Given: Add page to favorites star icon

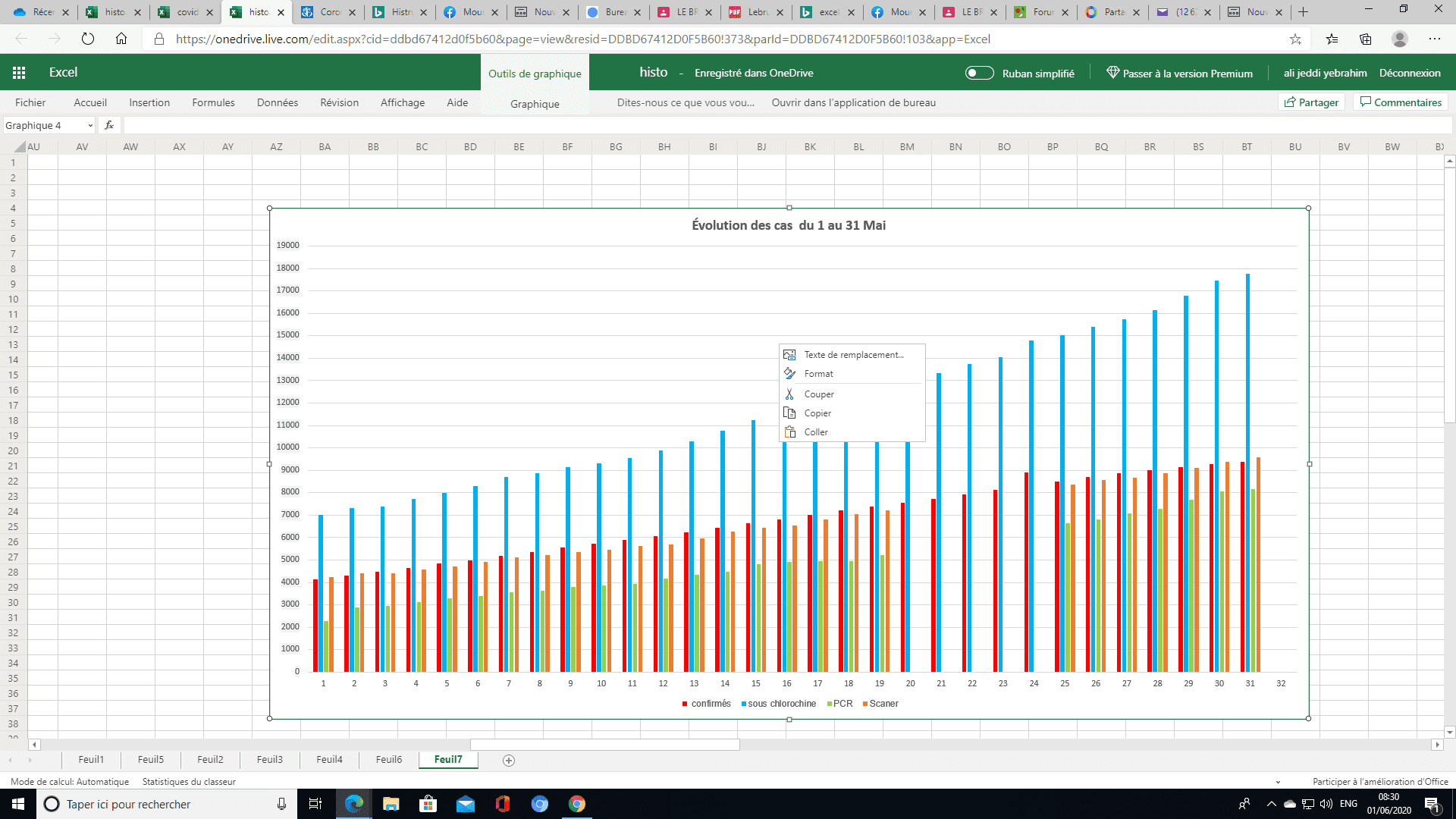Looking at the screenshot, I should (x=1295, y=39).
